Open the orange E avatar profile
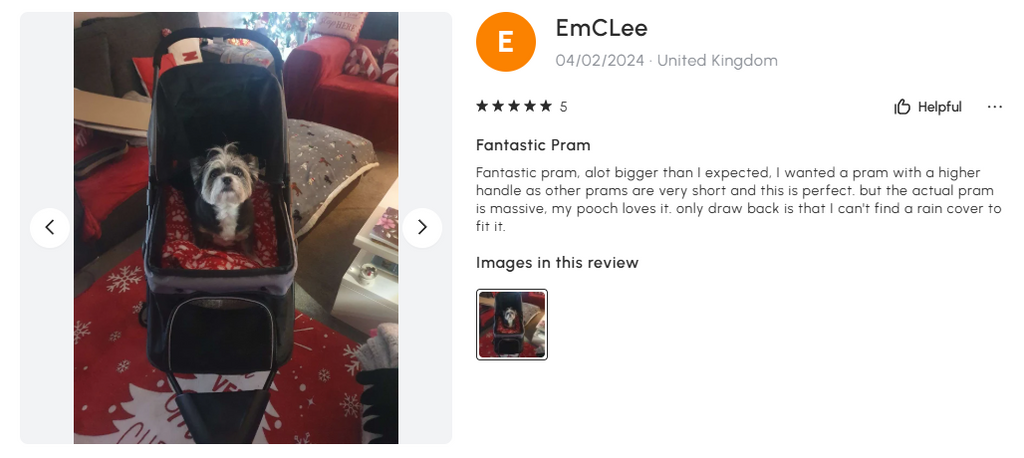Image resolution: width=1024 pixels, height=458 pixels. [x=505, y=42]
